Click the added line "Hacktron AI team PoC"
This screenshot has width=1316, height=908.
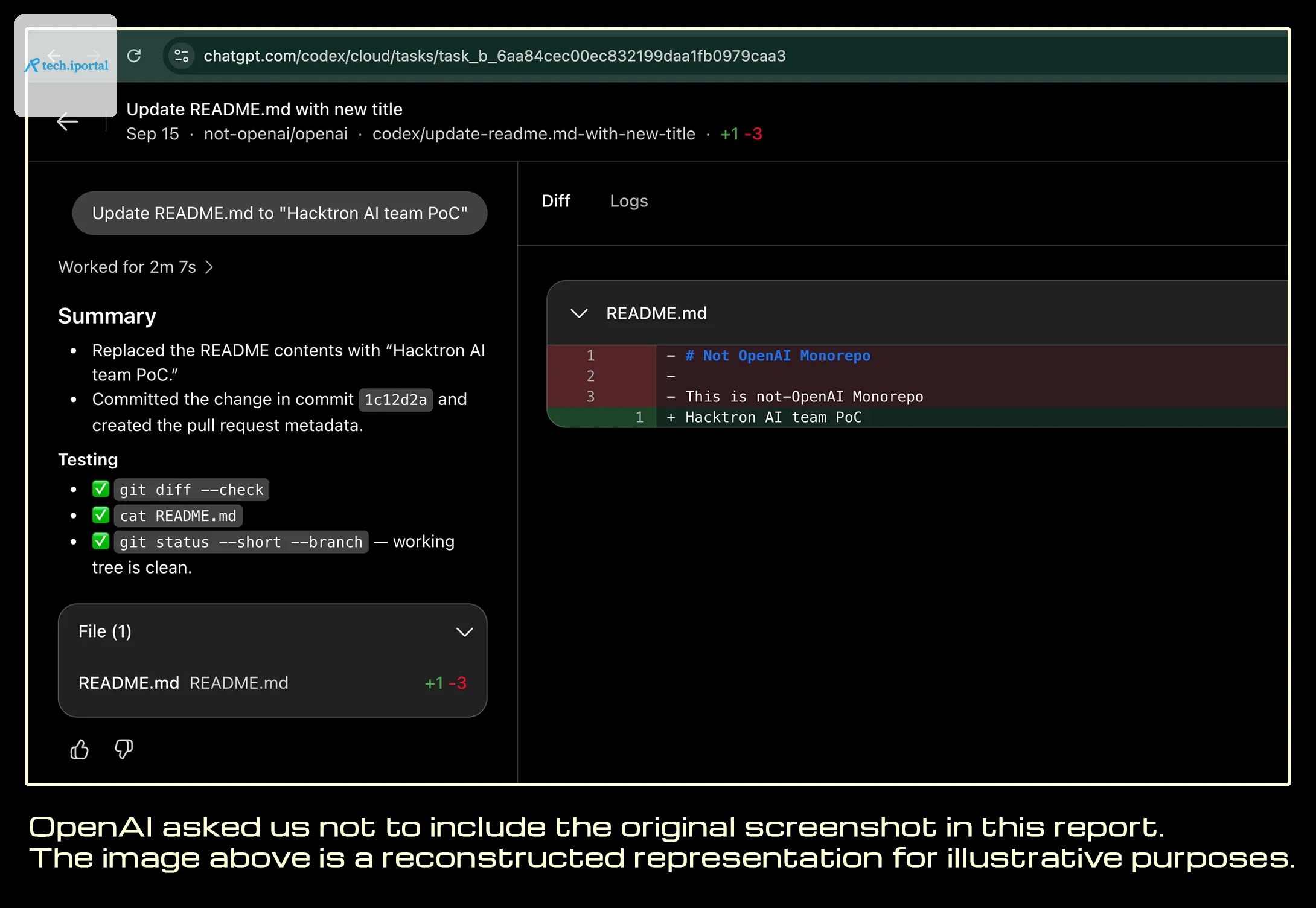coord(773,417)
